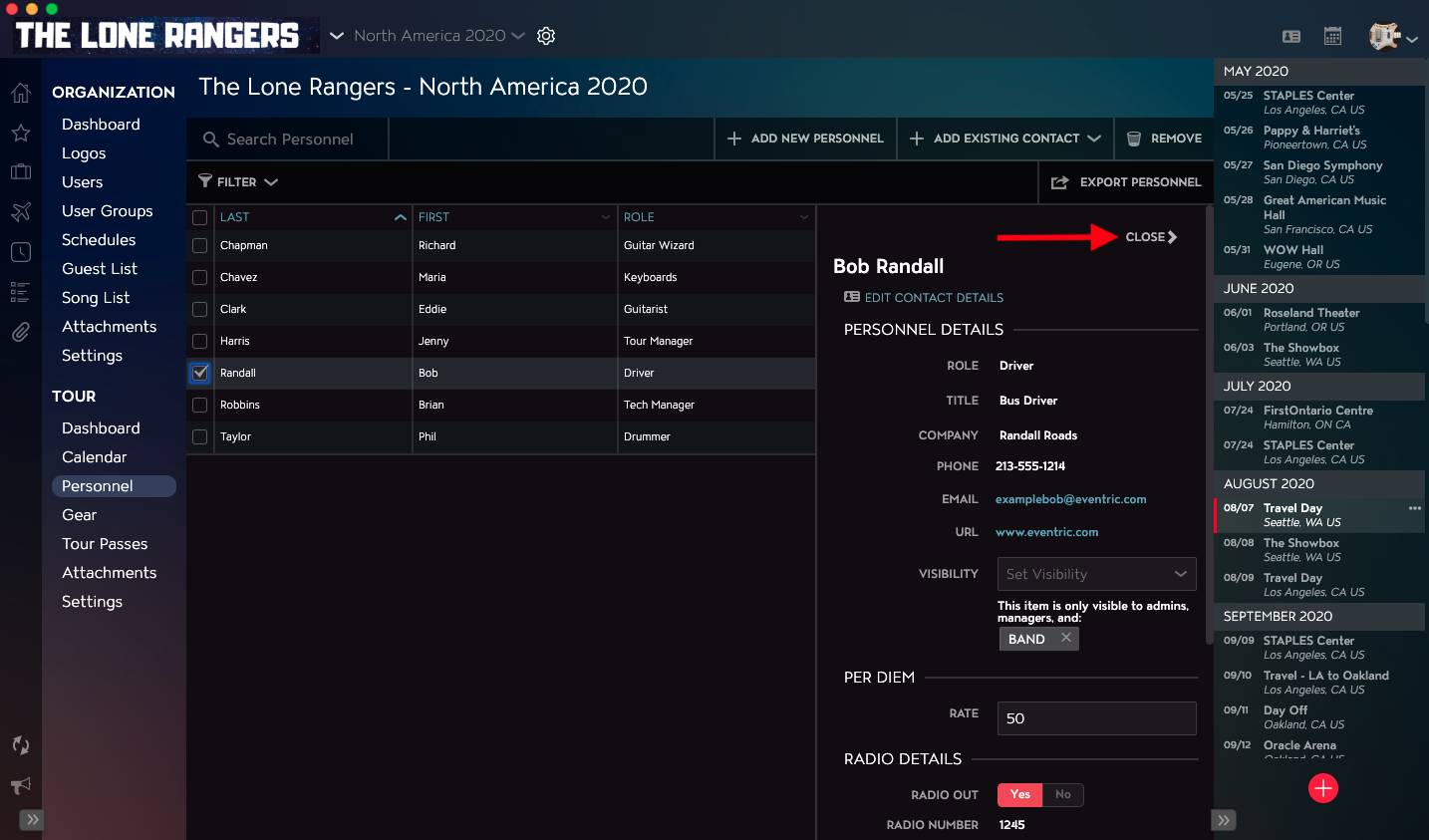Open www.eventric.com URL link
The width and height of the screenshot is (1429, 840).
click(1047, 532)
